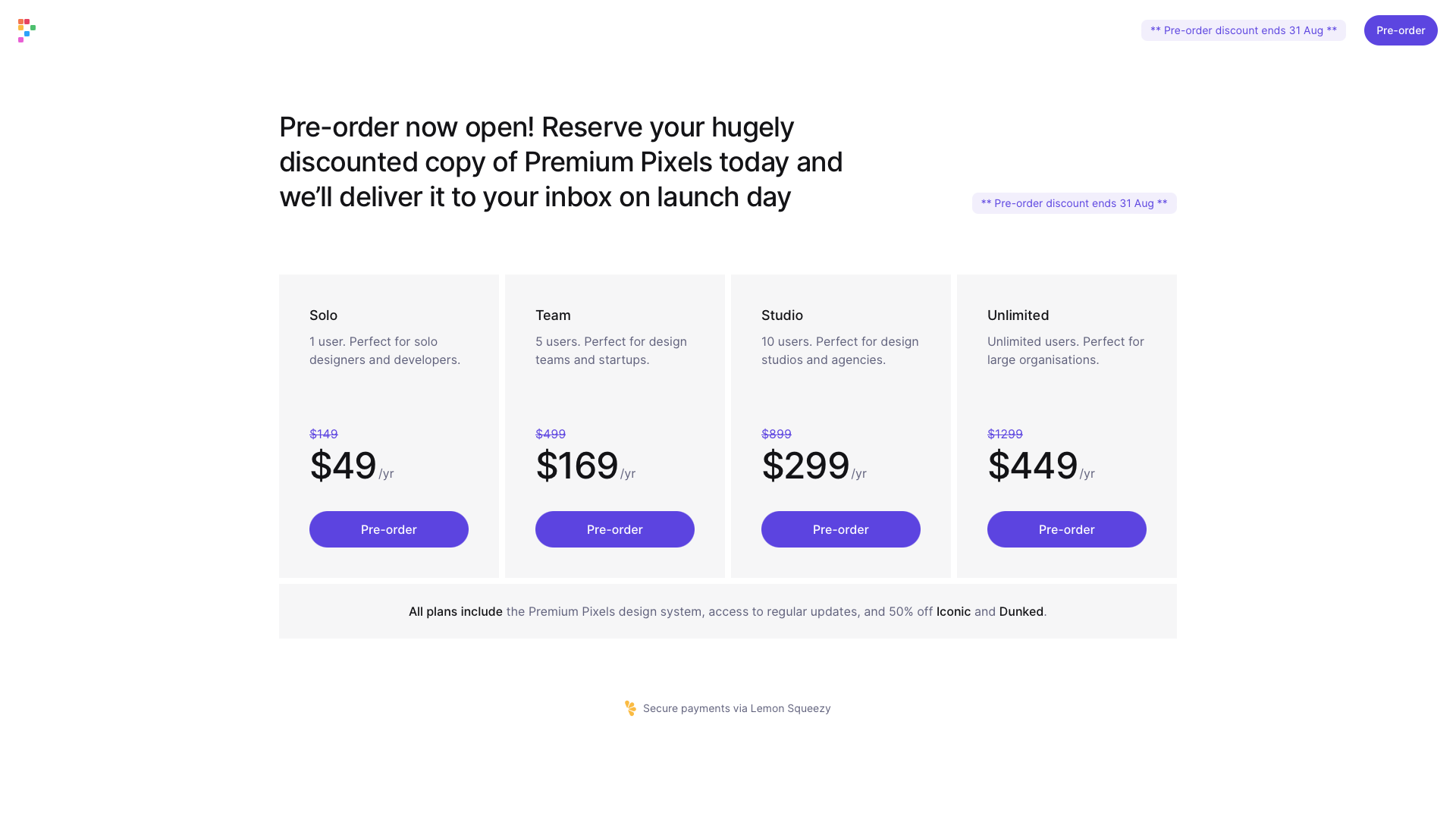Pre-order the Unlimited plan
1456x819 pixels.
pyautogui.click(x=1066, y=529)
